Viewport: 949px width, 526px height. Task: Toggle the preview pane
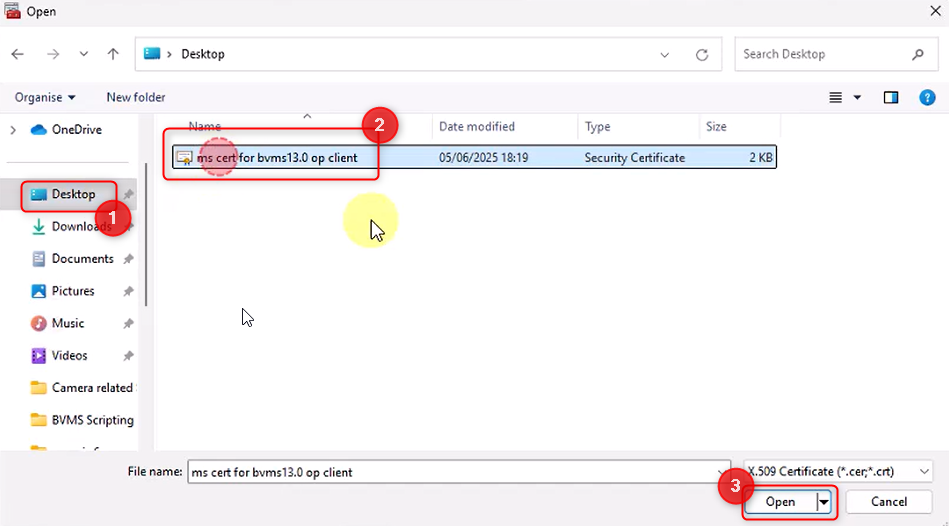click(x=891, y=97)
